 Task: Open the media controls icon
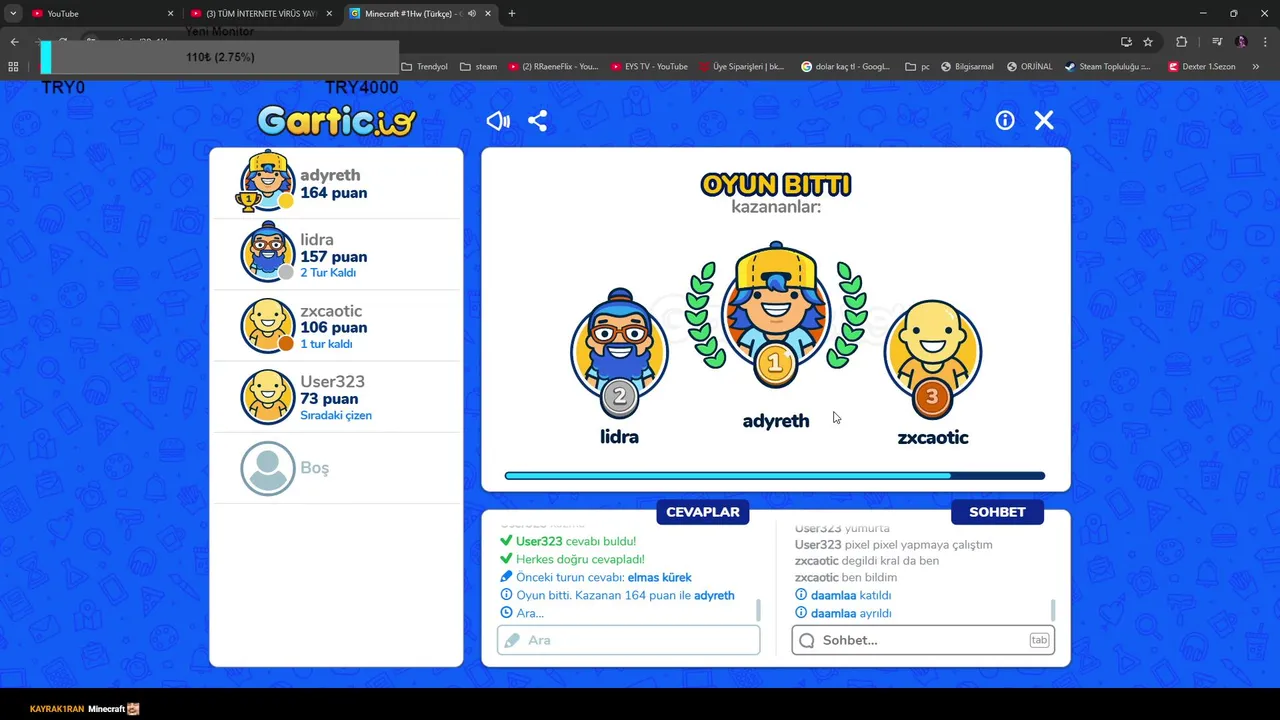[x=1217, y=42]
